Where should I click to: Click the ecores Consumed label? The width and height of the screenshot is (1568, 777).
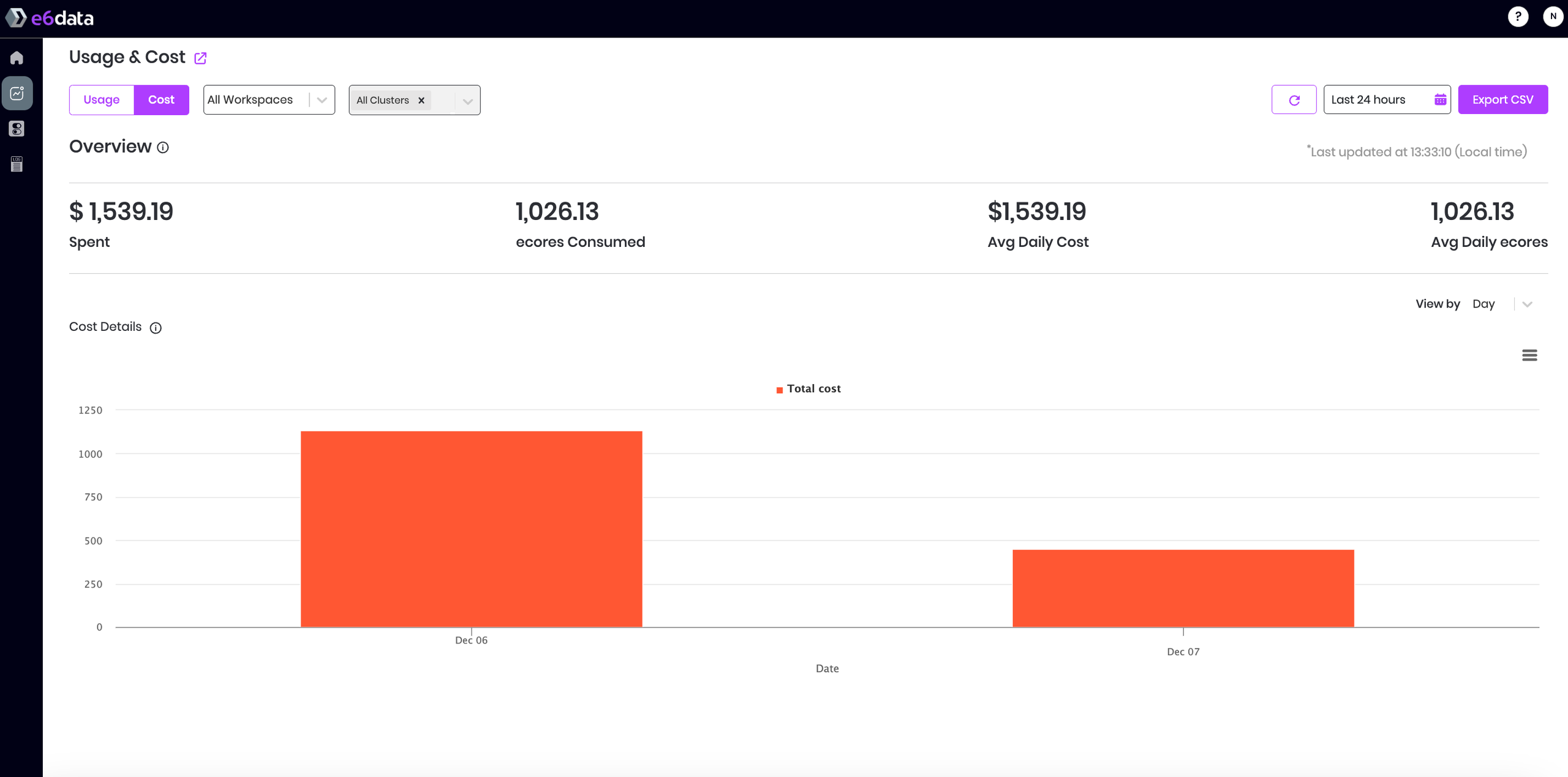coord(581,242)
